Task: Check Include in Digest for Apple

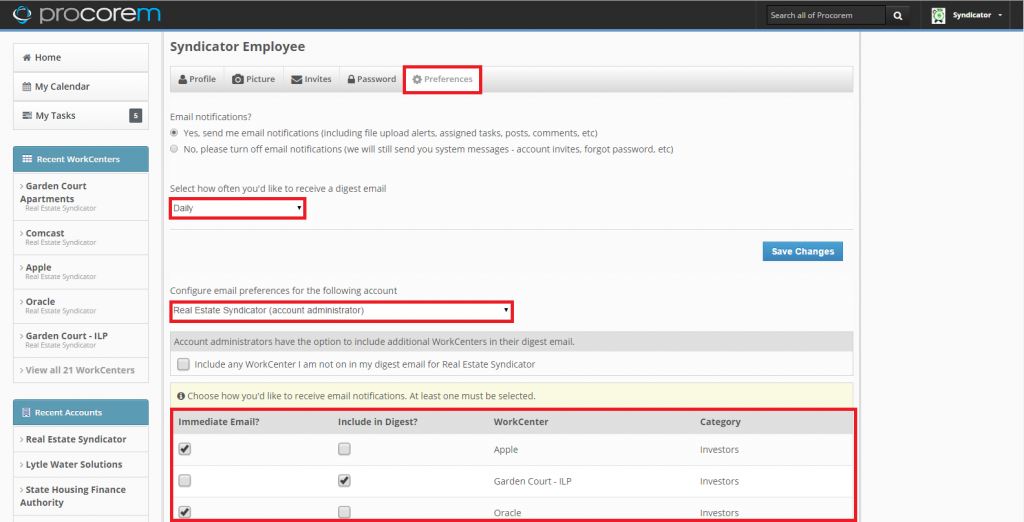Action: coord(344,449)
